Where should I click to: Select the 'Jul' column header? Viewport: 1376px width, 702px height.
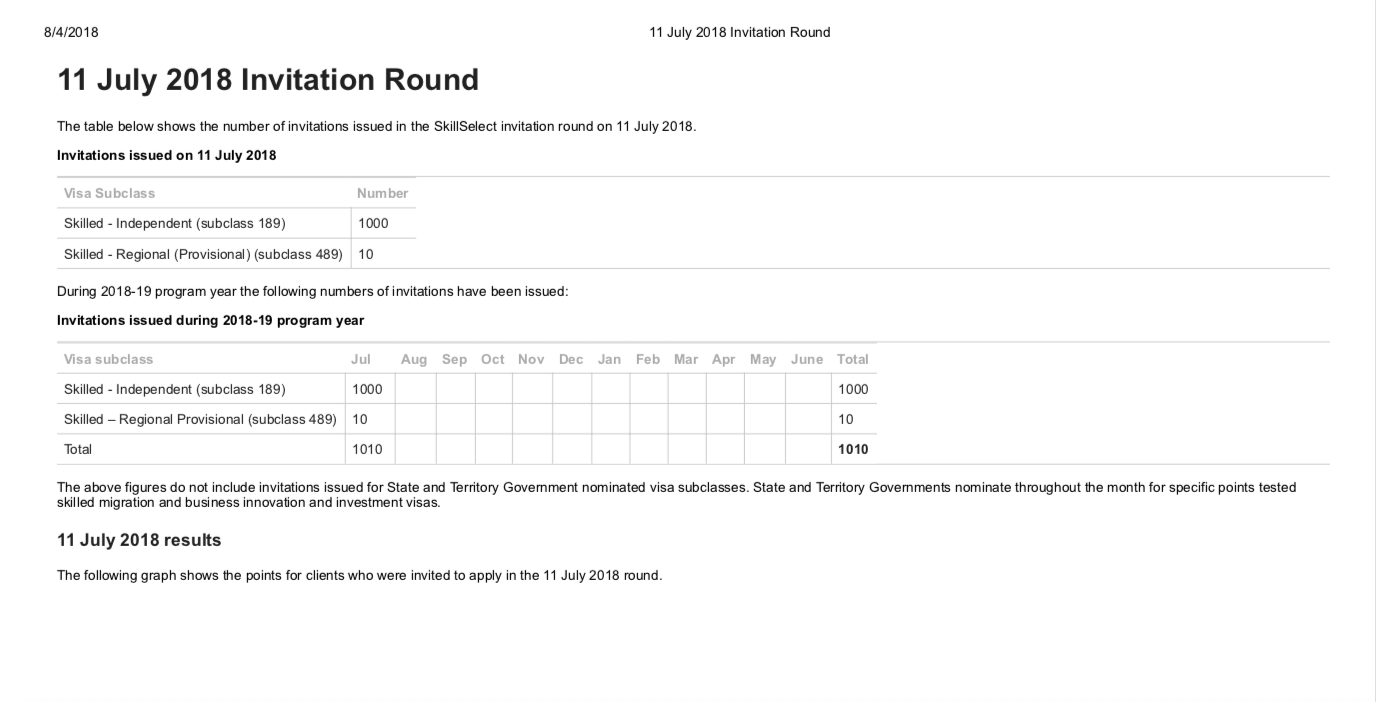[x=361, y=359]
